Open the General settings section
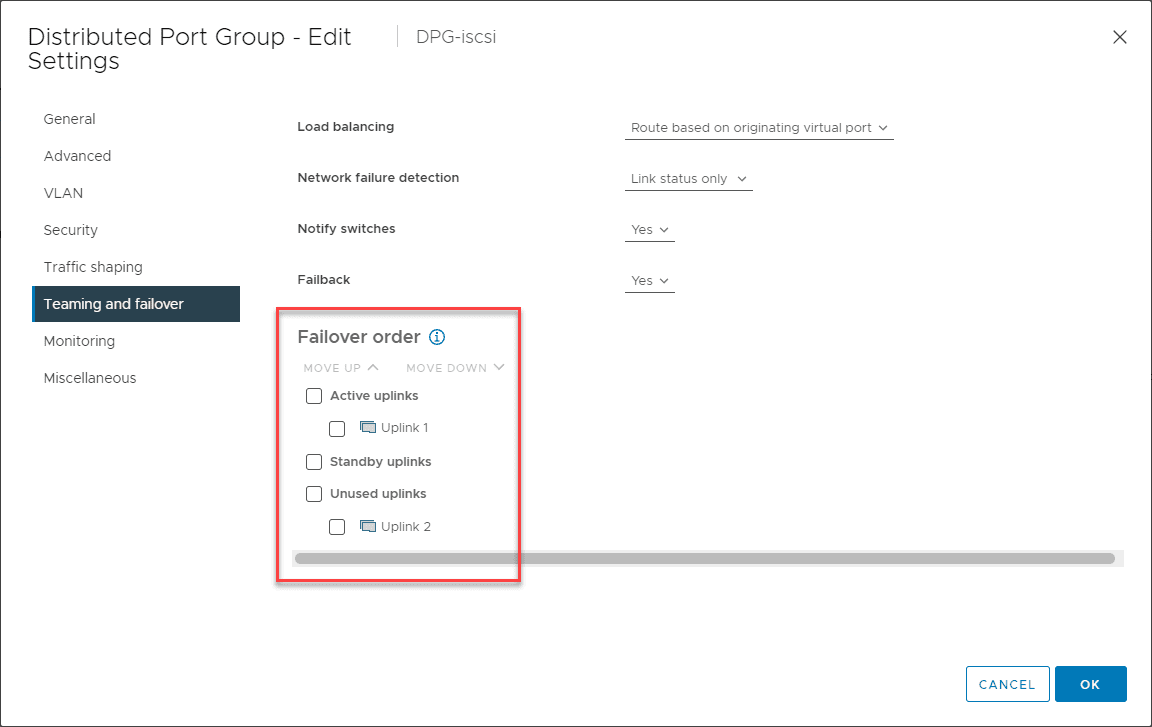The width and height of the screenshot is (1152, 727). 70,119
